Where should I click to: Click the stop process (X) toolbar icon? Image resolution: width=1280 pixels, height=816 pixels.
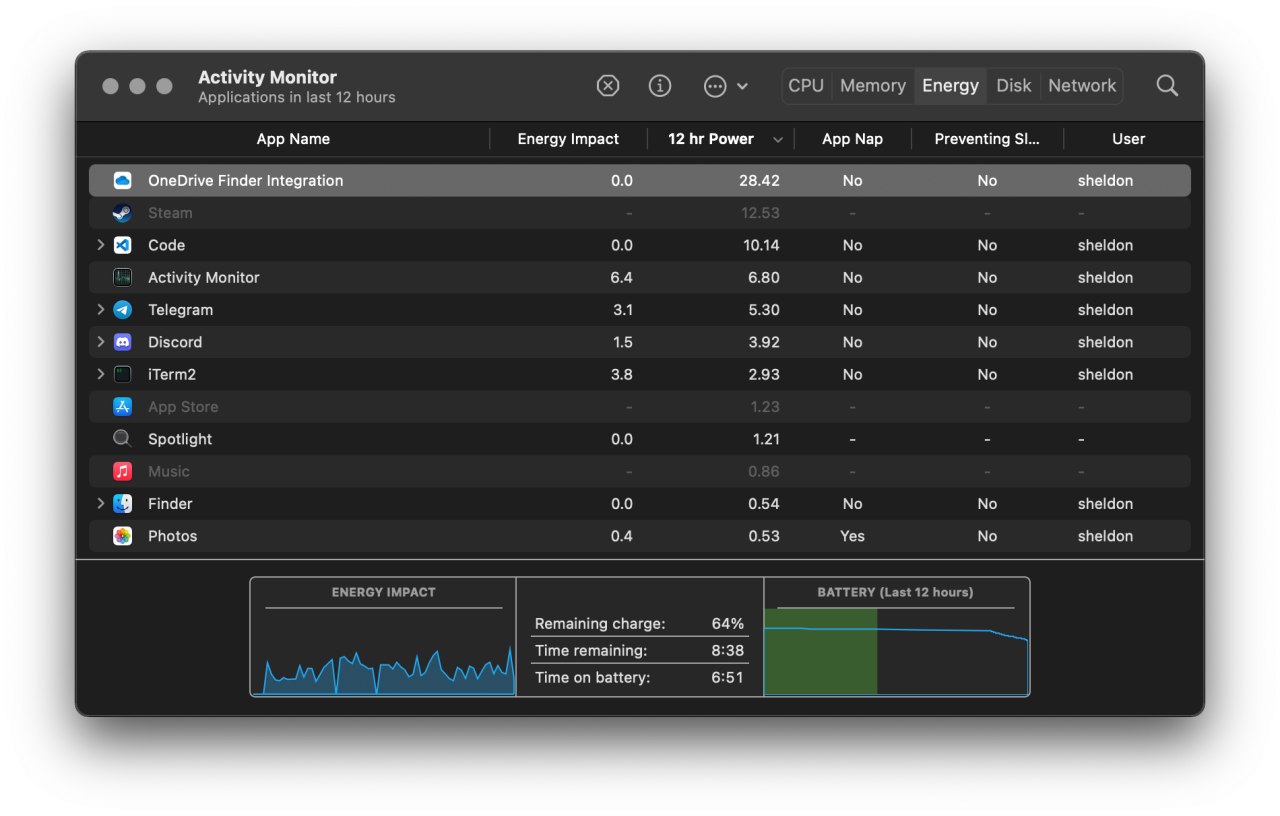click(x=608, y=86)
